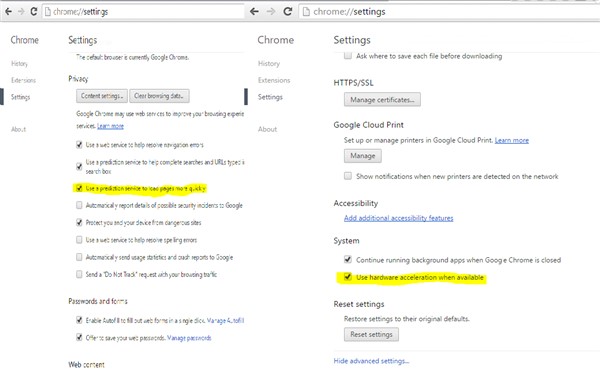This screenshot has width=600, height=370.
Task: Check 'Ask where to save each file' box
Action: click(x=347, y=55)
